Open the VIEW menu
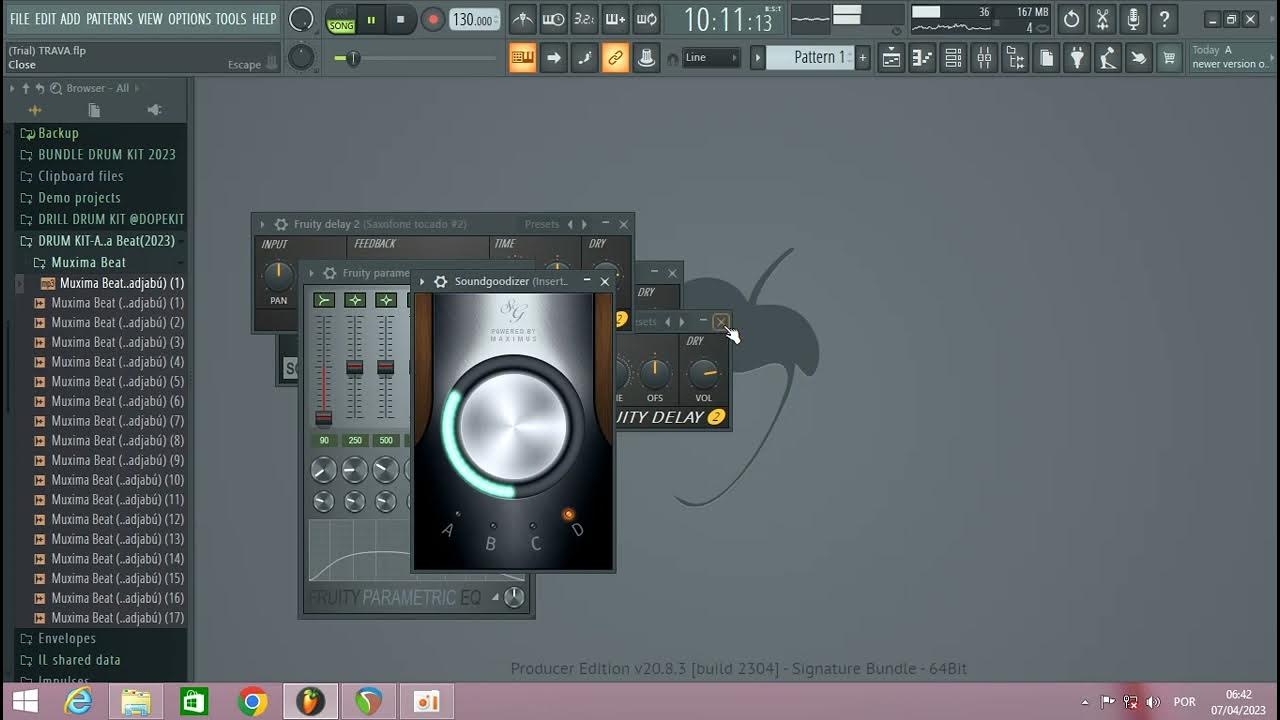Screen dimensions: 1280x720 [x=150, y=19]
